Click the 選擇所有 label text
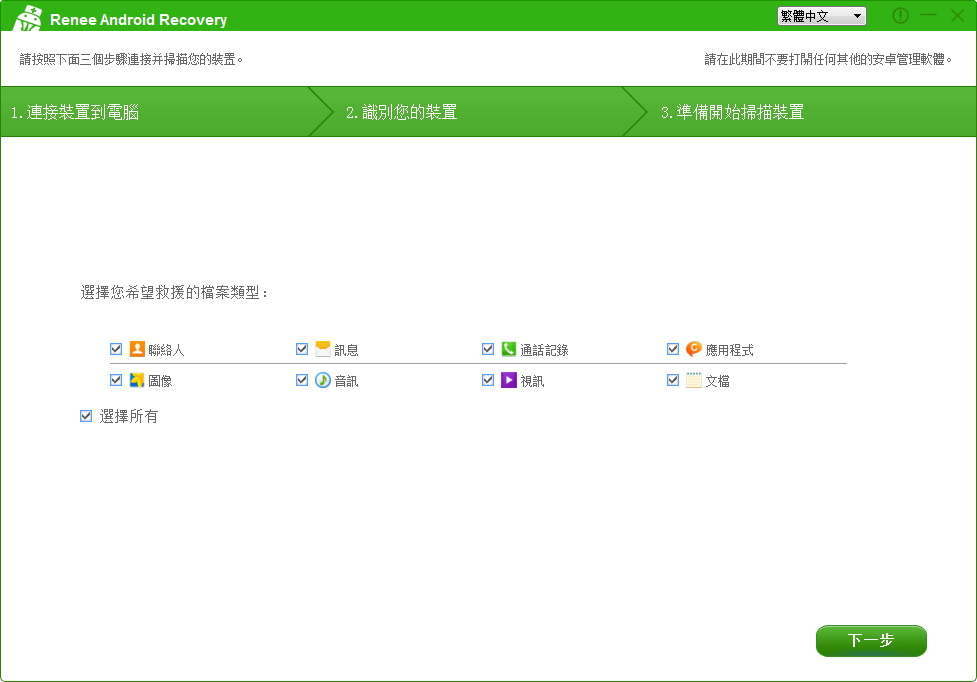Screen dimensions: 977x682 click(129, 417)
